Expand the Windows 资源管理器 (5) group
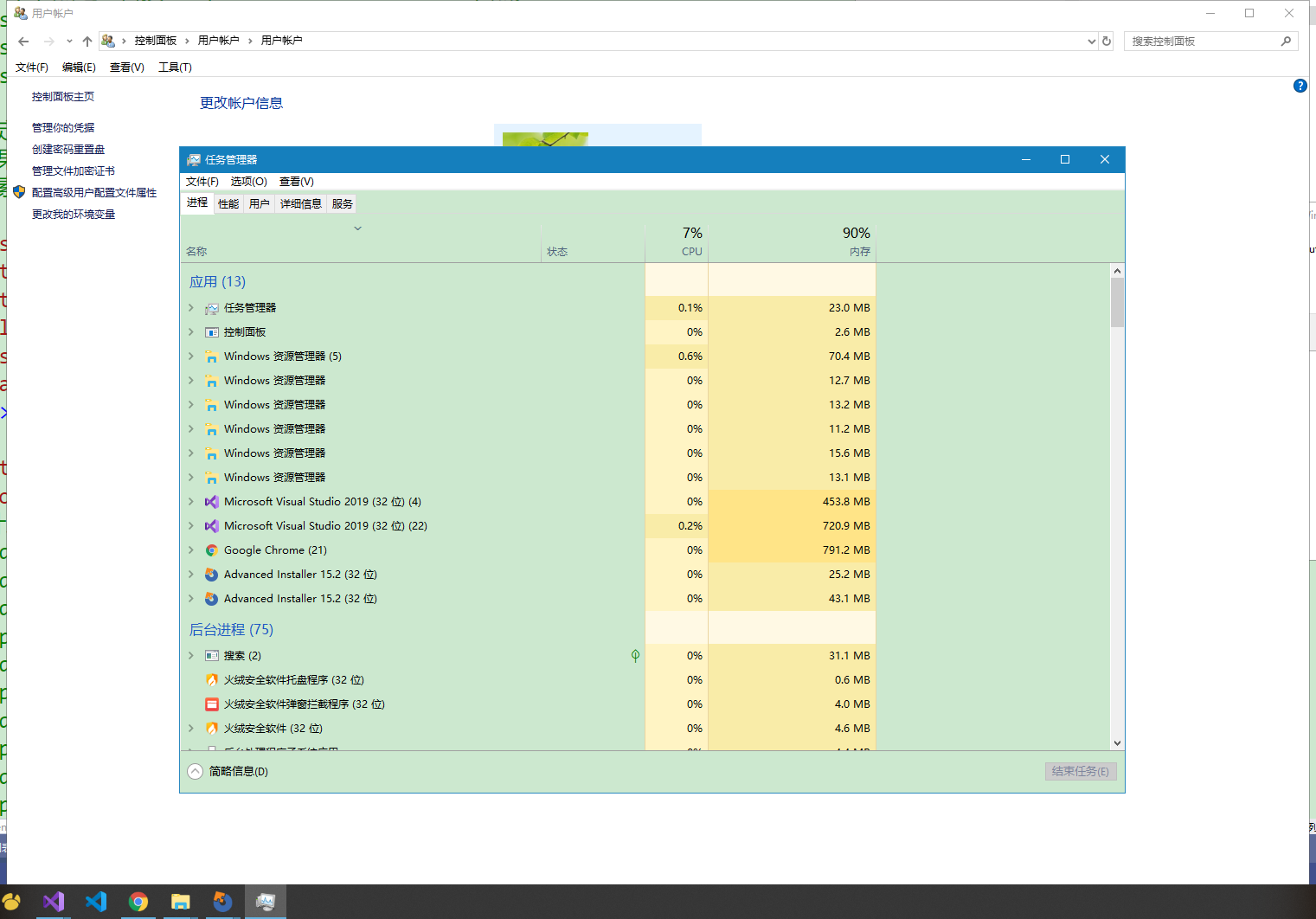1316x919 pixels. tap(191, 357)
